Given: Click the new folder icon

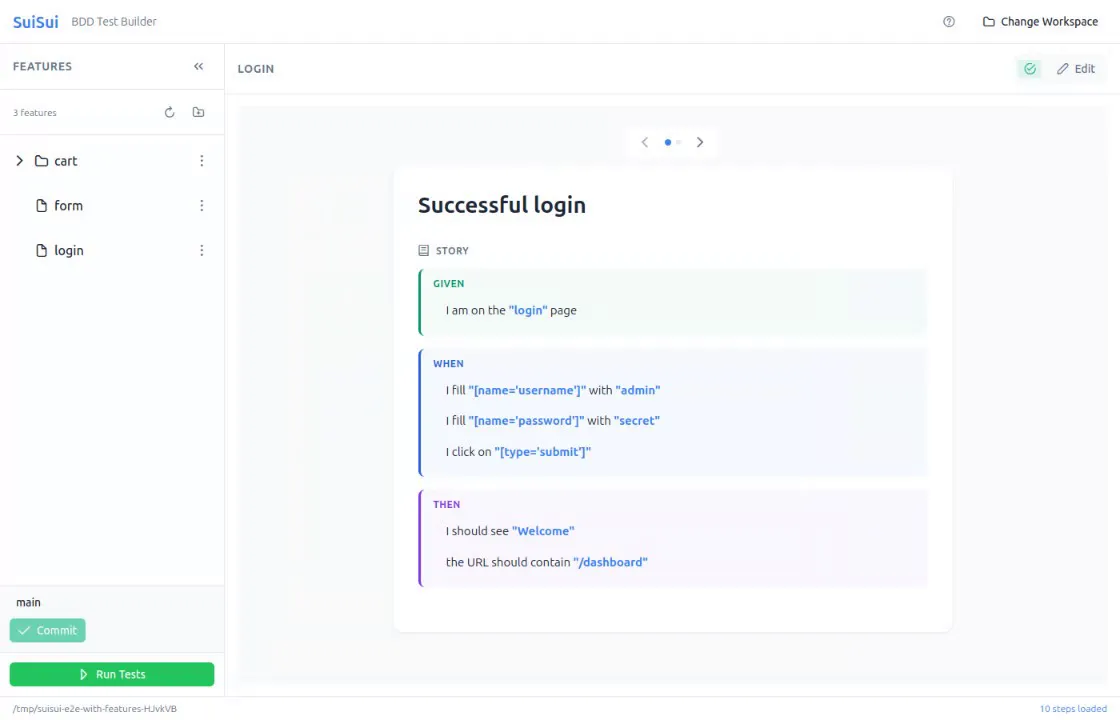Looking at the screenshot, I should click(199, 112).
